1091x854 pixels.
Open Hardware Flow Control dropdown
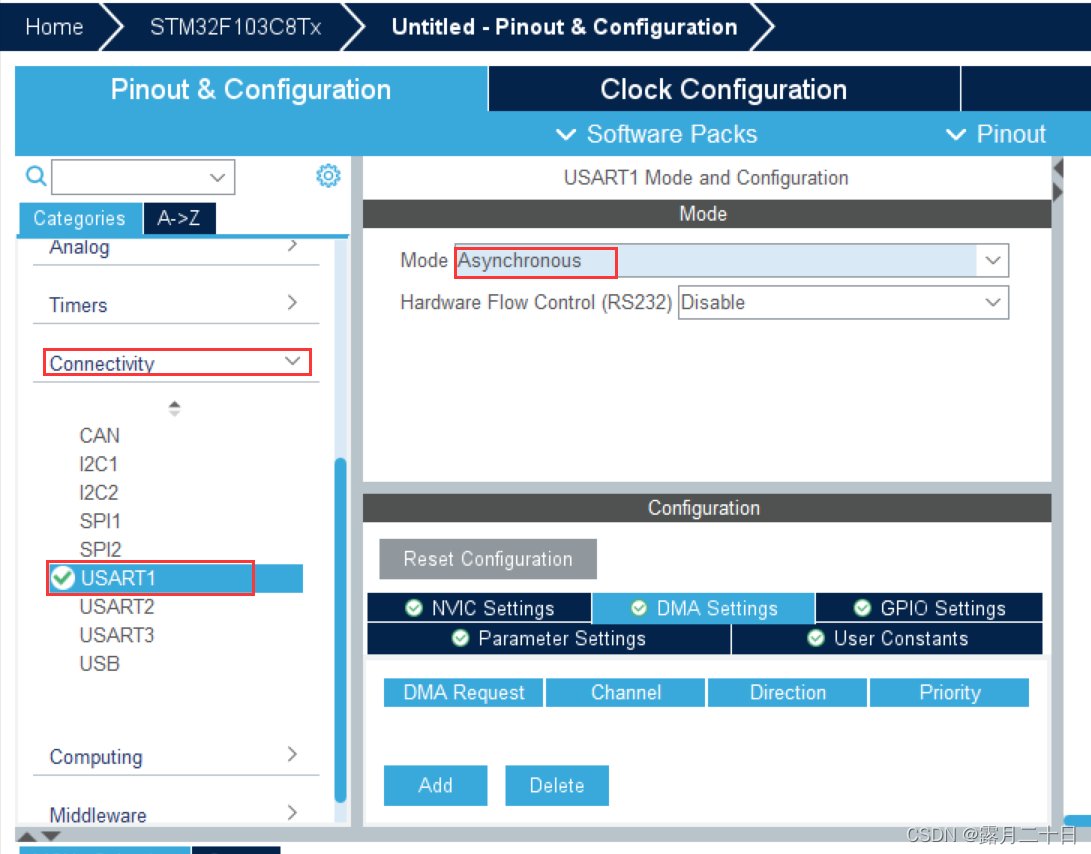click(x=993, y=302)
